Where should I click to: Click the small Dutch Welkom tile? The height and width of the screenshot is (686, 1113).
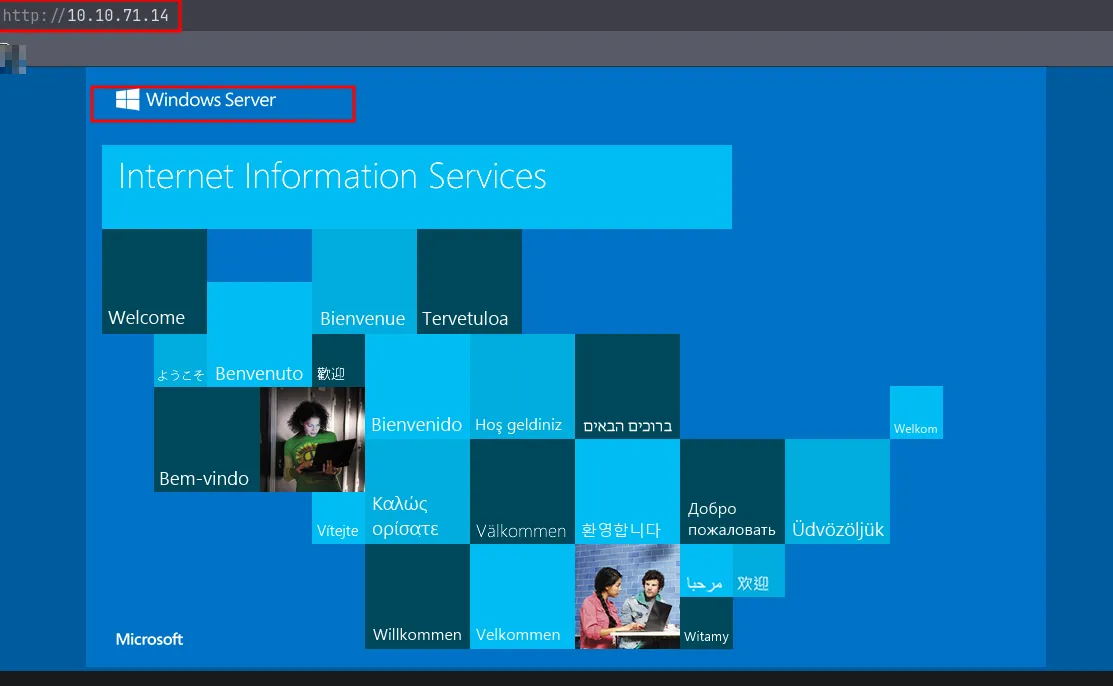coord(916,412)
